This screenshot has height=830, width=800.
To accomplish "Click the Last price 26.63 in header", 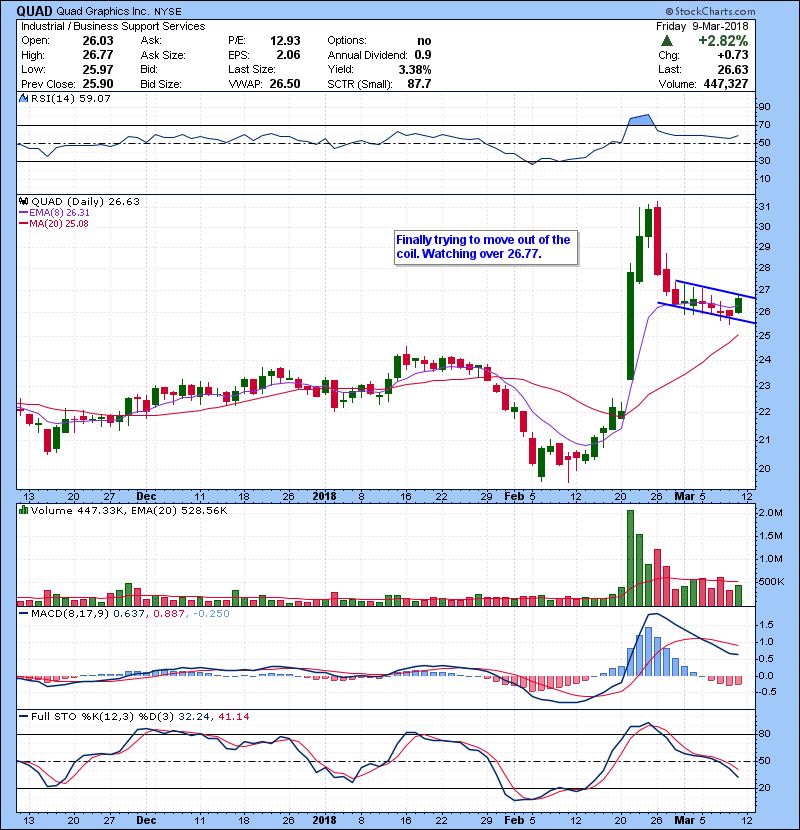I will [733, 69].
